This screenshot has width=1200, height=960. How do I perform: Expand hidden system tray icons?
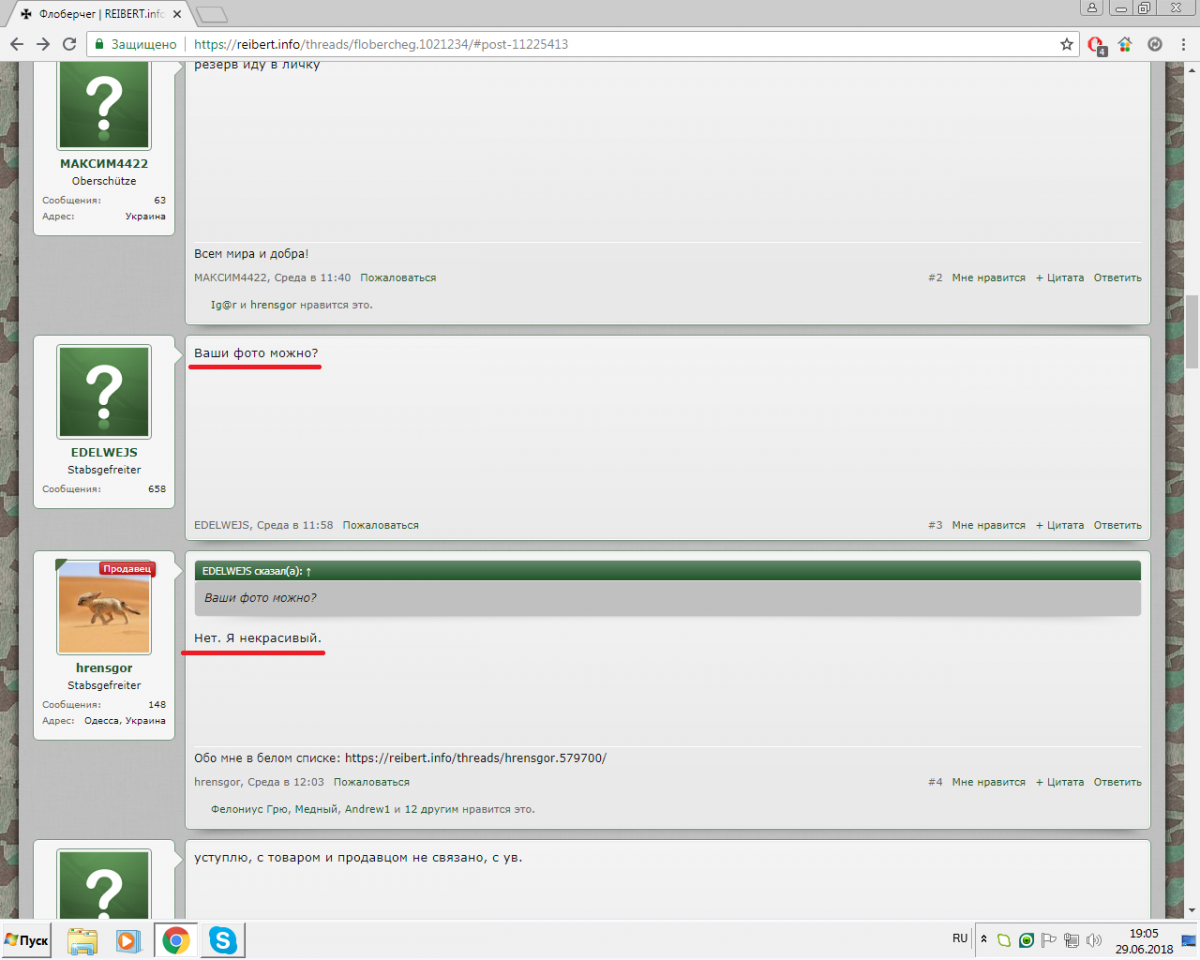983,940
